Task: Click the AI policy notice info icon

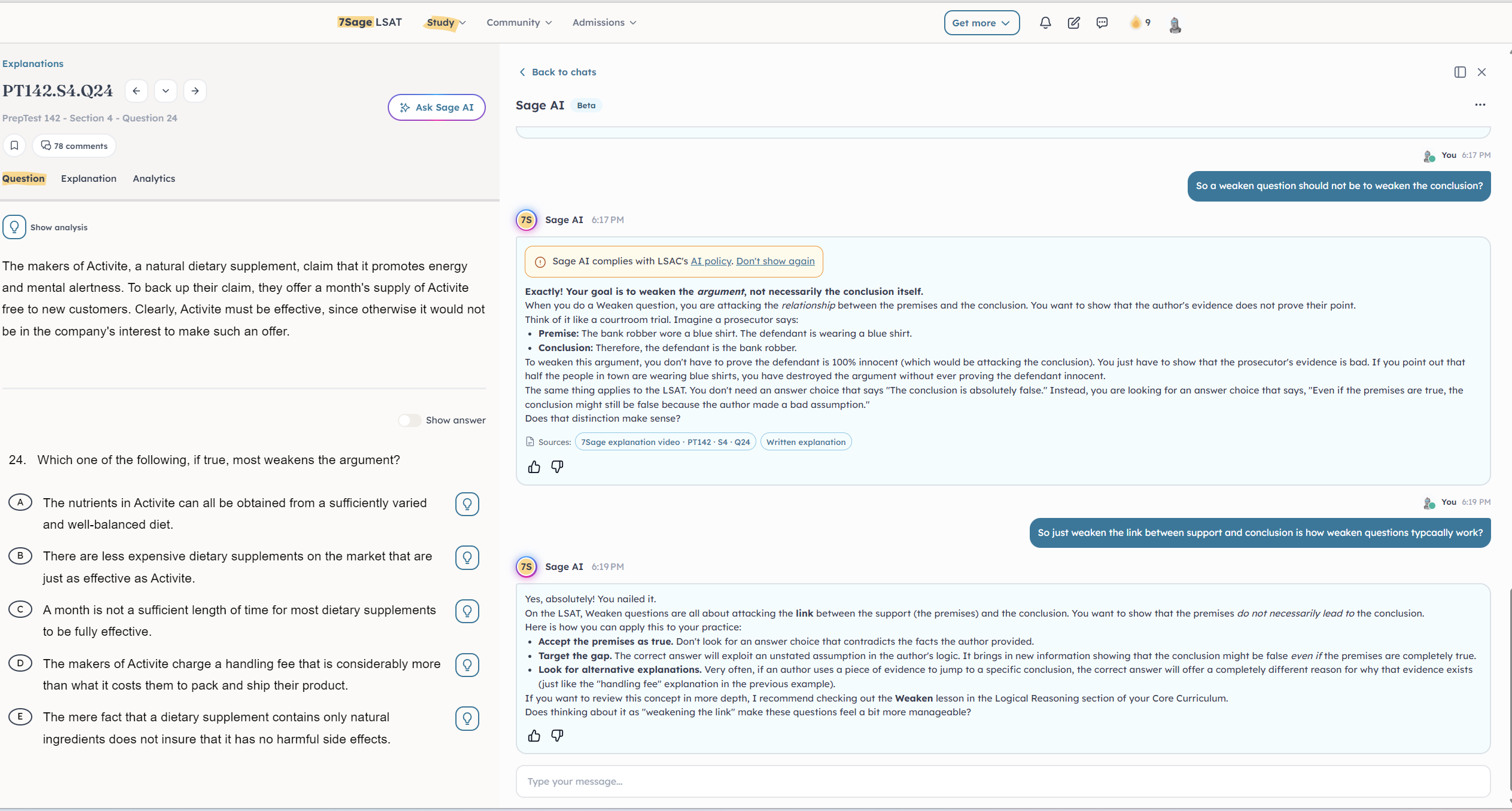Action: point(540,262)
